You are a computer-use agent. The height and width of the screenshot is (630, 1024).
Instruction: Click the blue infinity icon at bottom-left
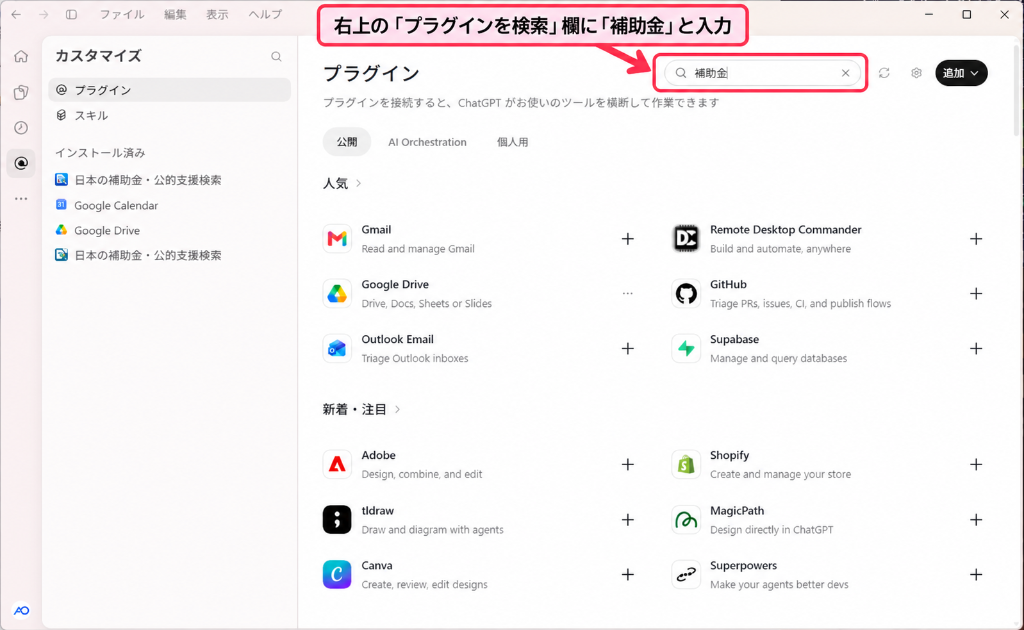click(x=22, y=610)
